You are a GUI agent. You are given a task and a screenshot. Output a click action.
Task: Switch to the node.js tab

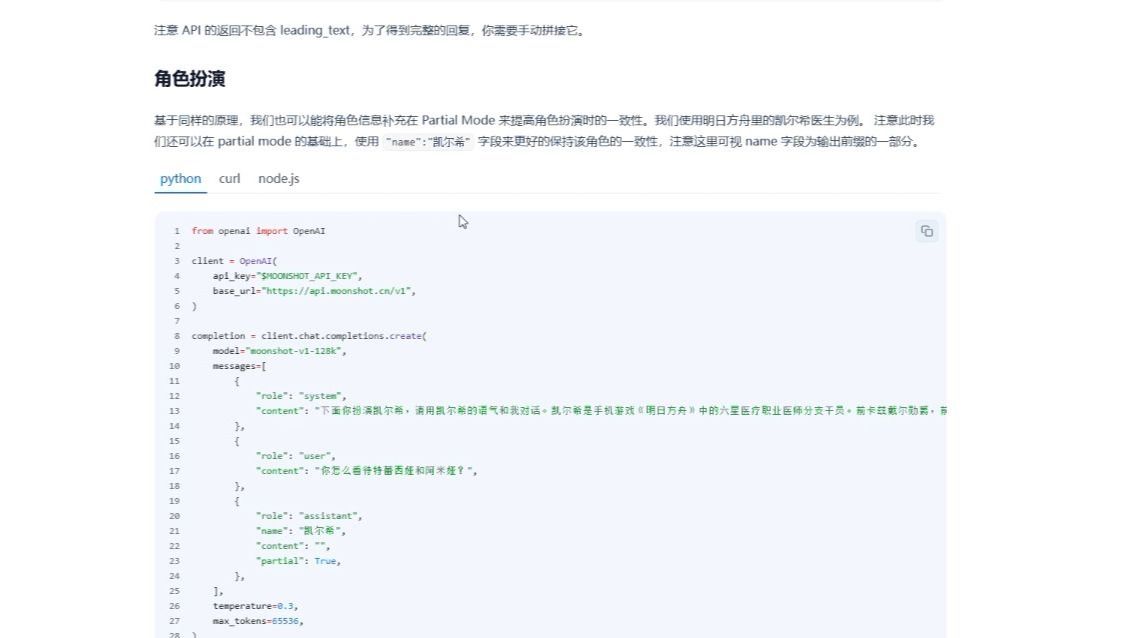click(x=278, y=179)
